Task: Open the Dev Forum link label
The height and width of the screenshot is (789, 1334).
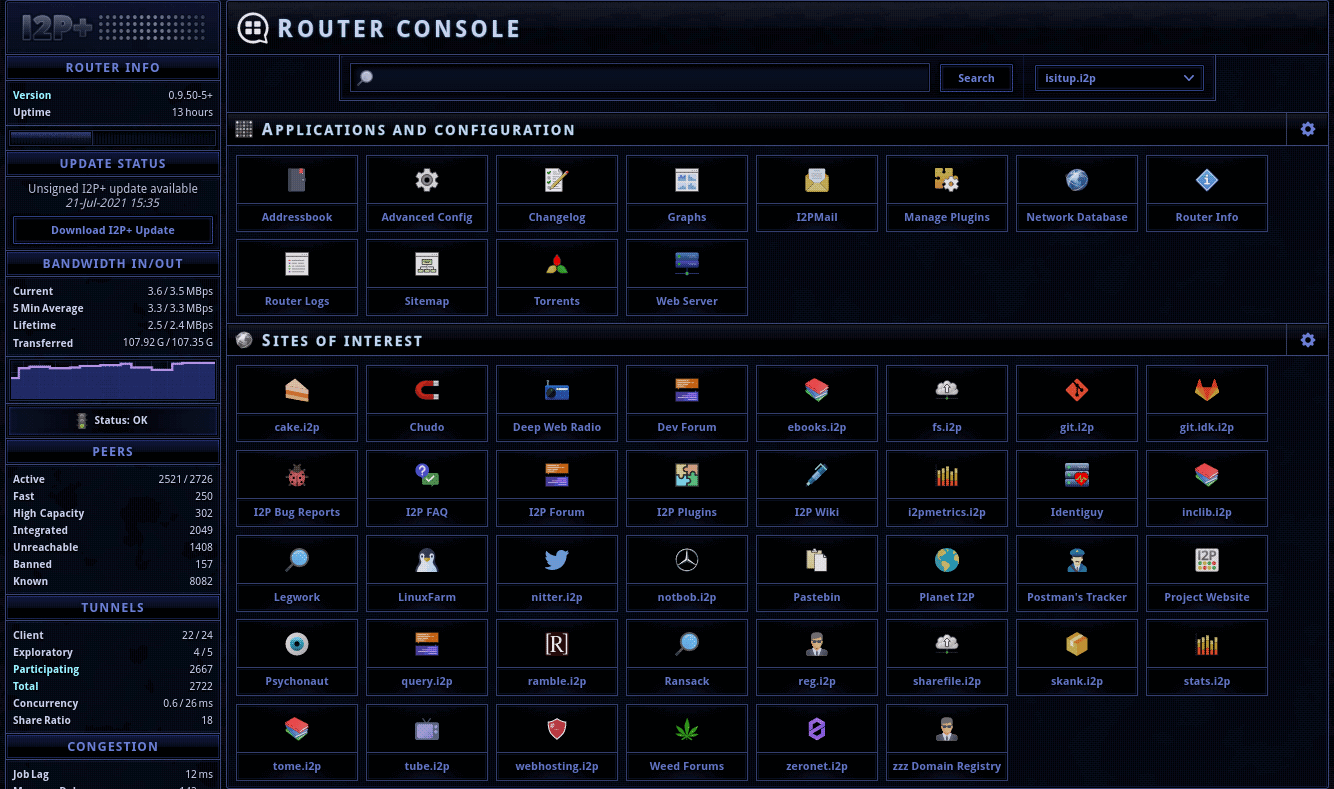Action: point(687,427)
